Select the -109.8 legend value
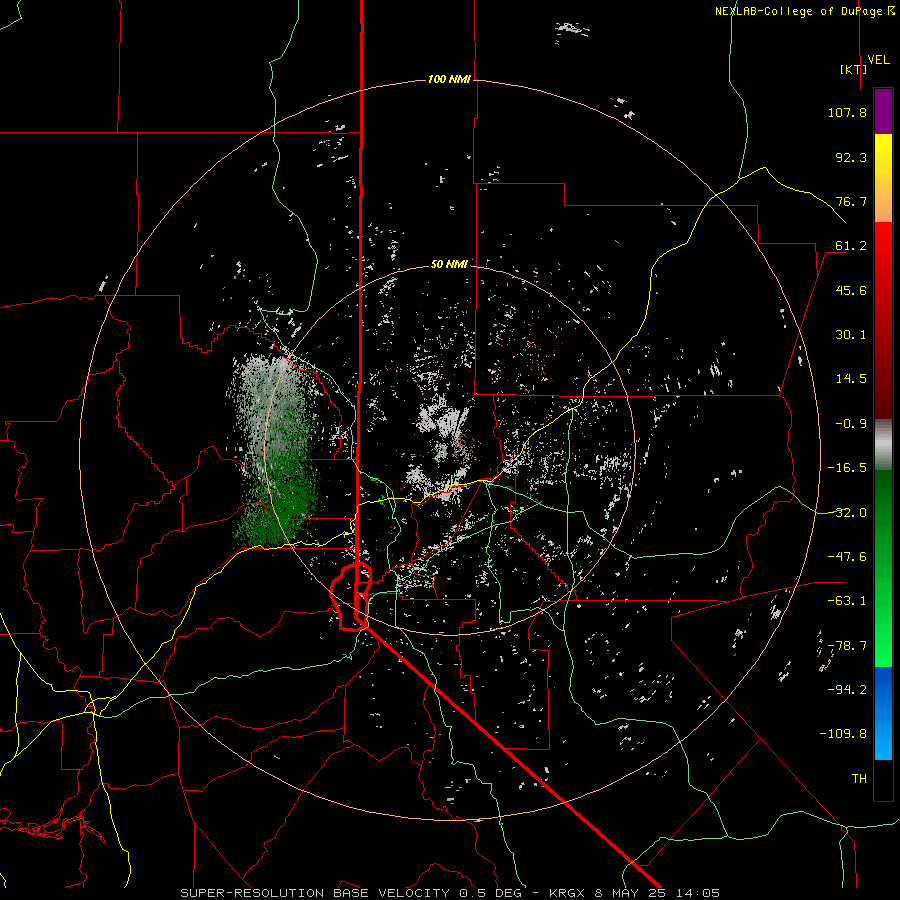900x900 pixels. tap(843, 734)
